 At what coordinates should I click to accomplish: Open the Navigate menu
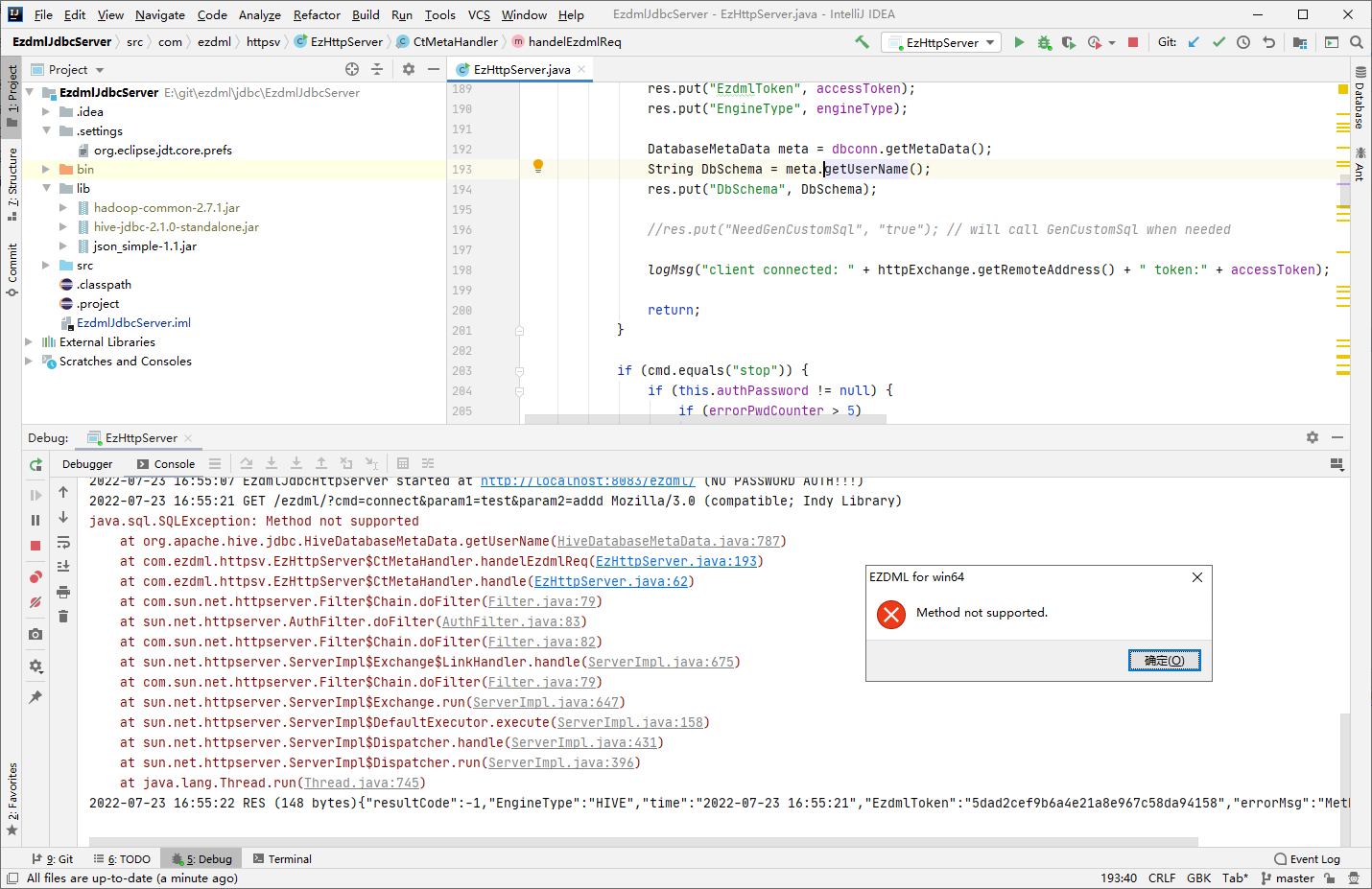click(x=160, y=14)
